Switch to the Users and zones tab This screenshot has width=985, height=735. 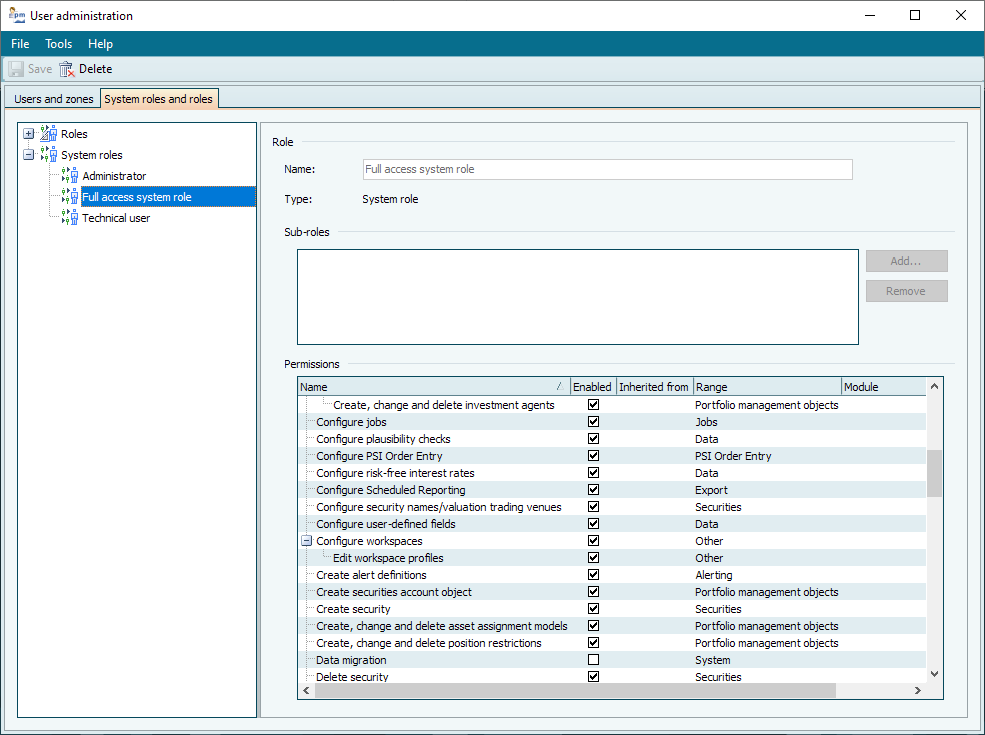coord(54,99)
